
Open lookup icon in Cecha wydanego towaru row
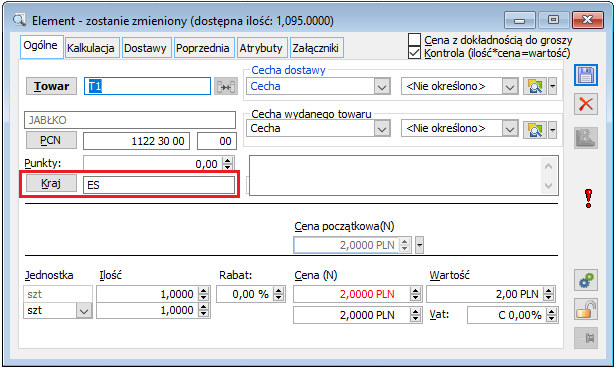click(535, 129)
